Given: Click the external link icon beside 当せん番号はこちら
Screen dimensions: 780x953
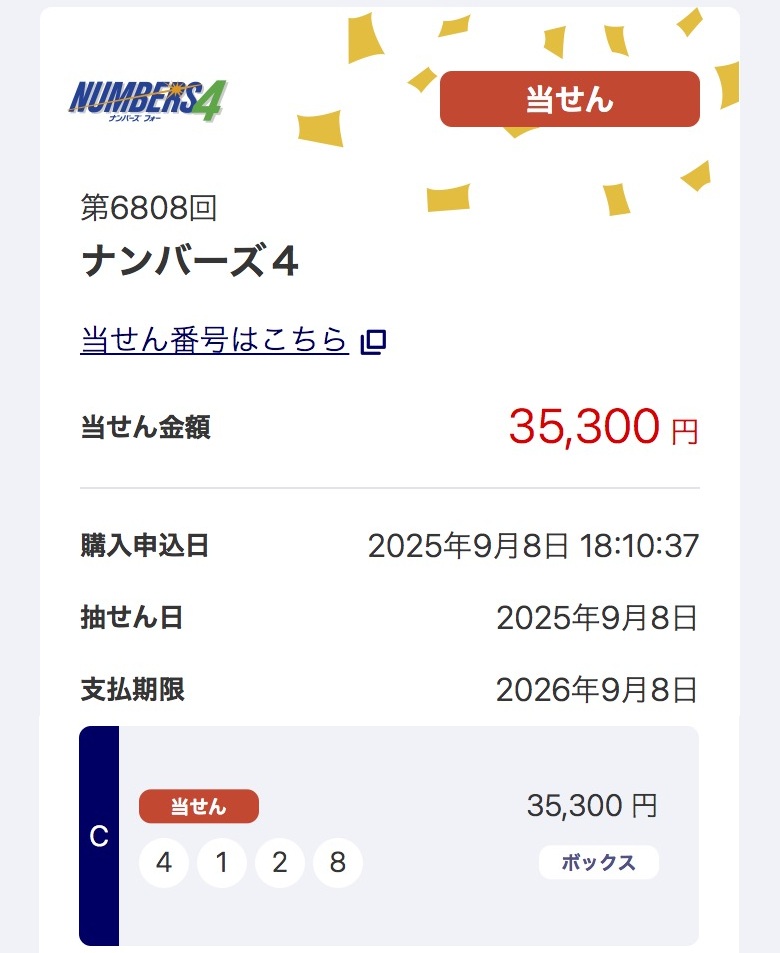Looking at the screenshot, I should (373, 342).
